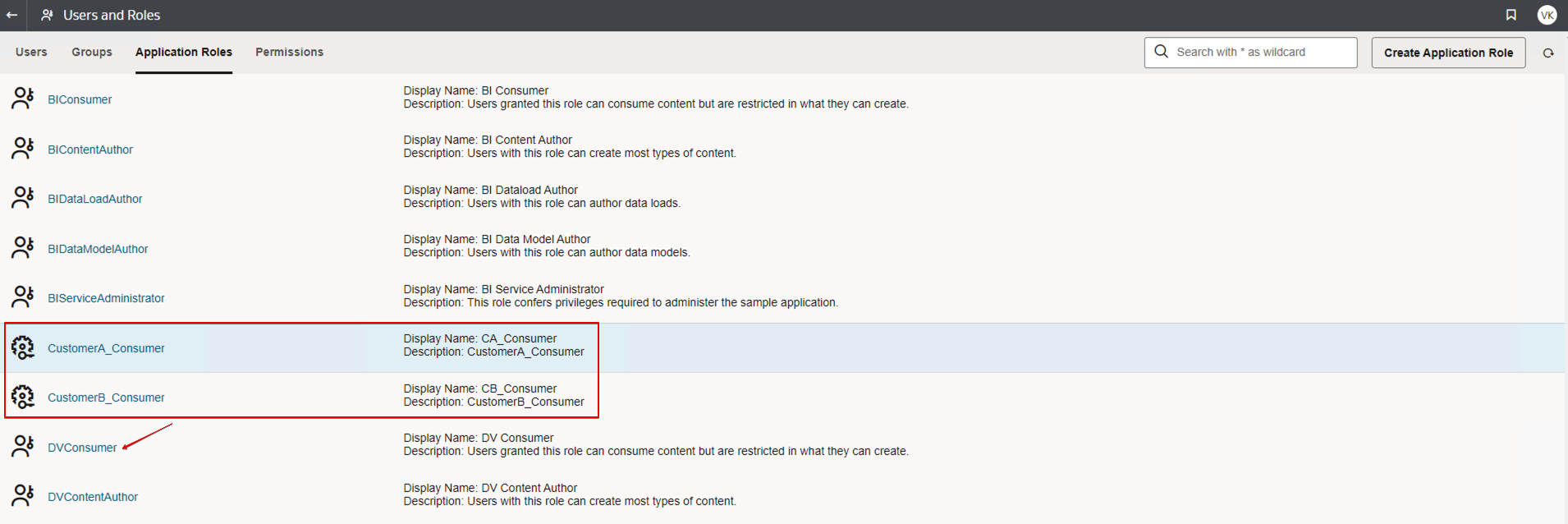Open the BIContentAuthor role link
The image size is (1568, 524).
[x=90, y=149]
